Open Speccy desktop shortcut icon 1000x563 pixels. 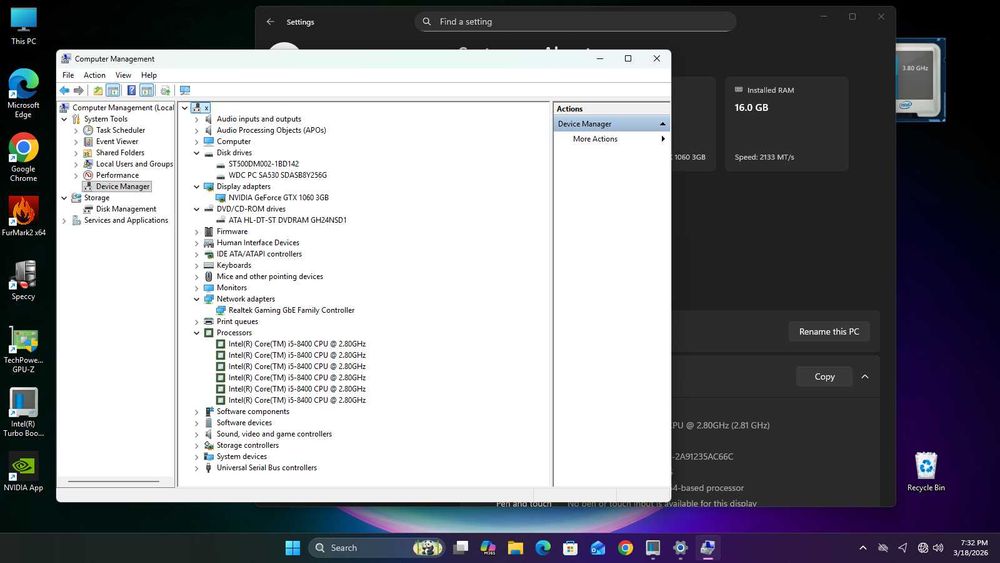24,280
